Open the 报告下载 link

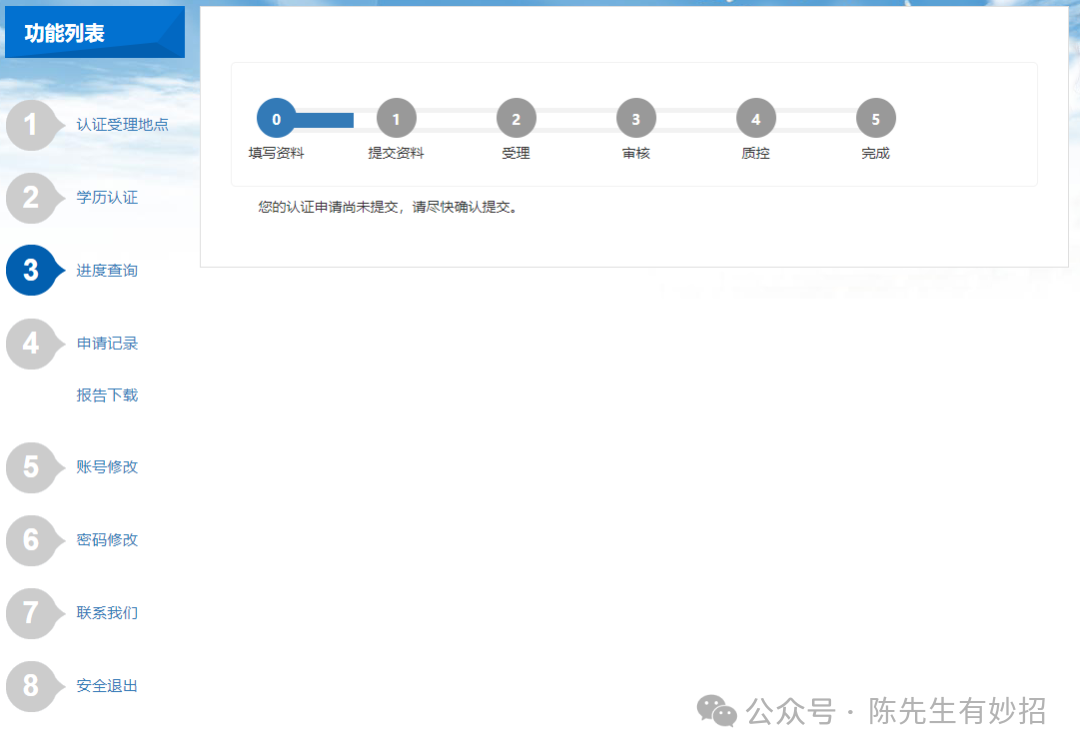tap(107, 394)
